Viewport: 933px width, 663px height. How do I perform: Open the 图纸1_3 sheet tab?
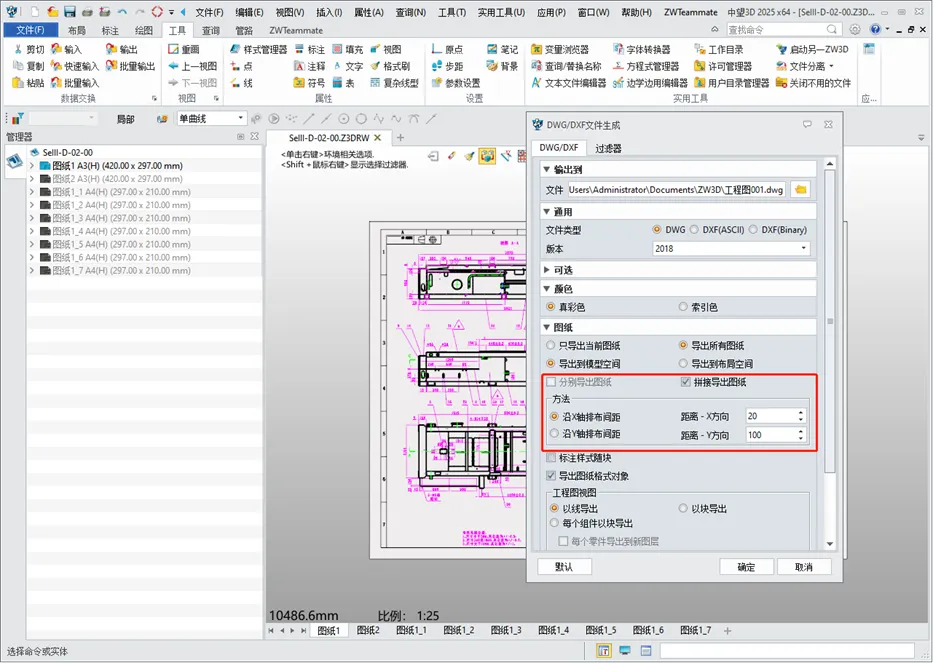(505, 630)
